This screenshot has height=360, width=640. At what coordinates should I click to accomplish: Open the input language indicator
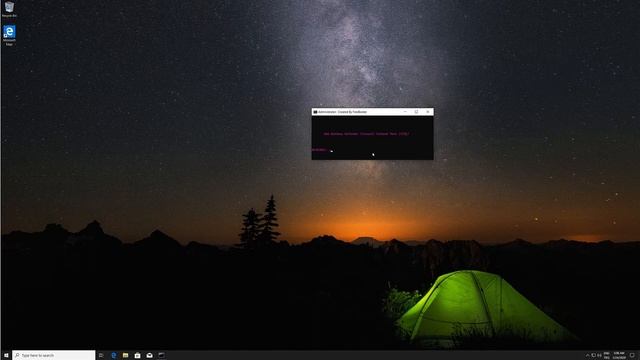click(x=607, y=356)
